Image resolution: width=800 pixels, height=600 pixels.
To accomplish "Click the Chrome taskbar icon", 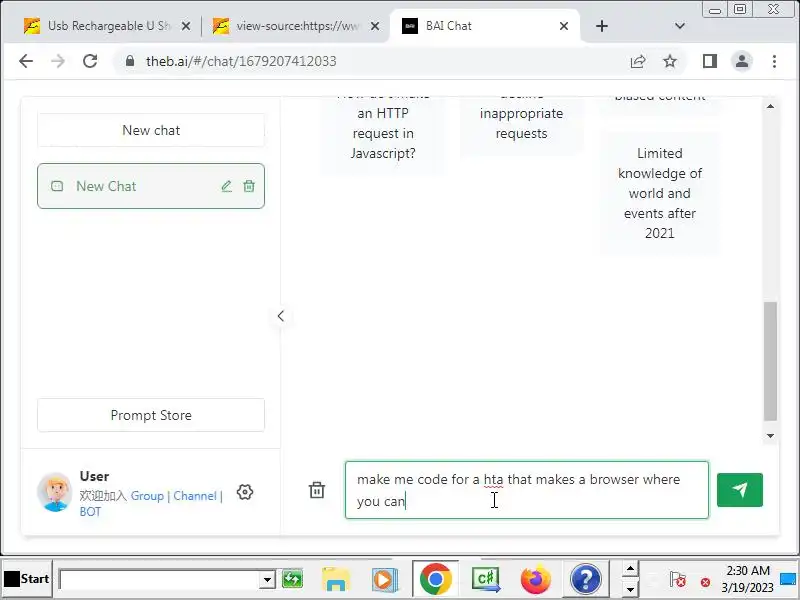I will coord(436,580).
